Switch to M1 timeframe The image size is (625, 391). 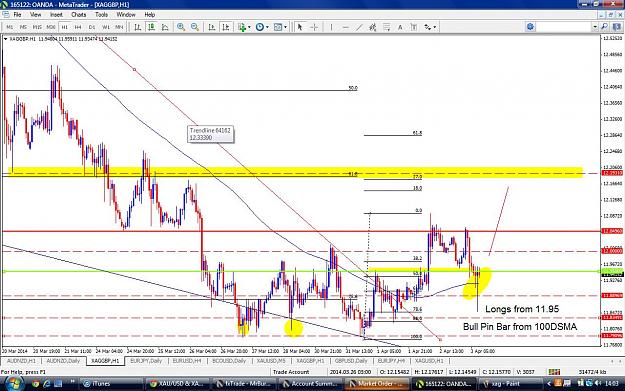(10, 27)
